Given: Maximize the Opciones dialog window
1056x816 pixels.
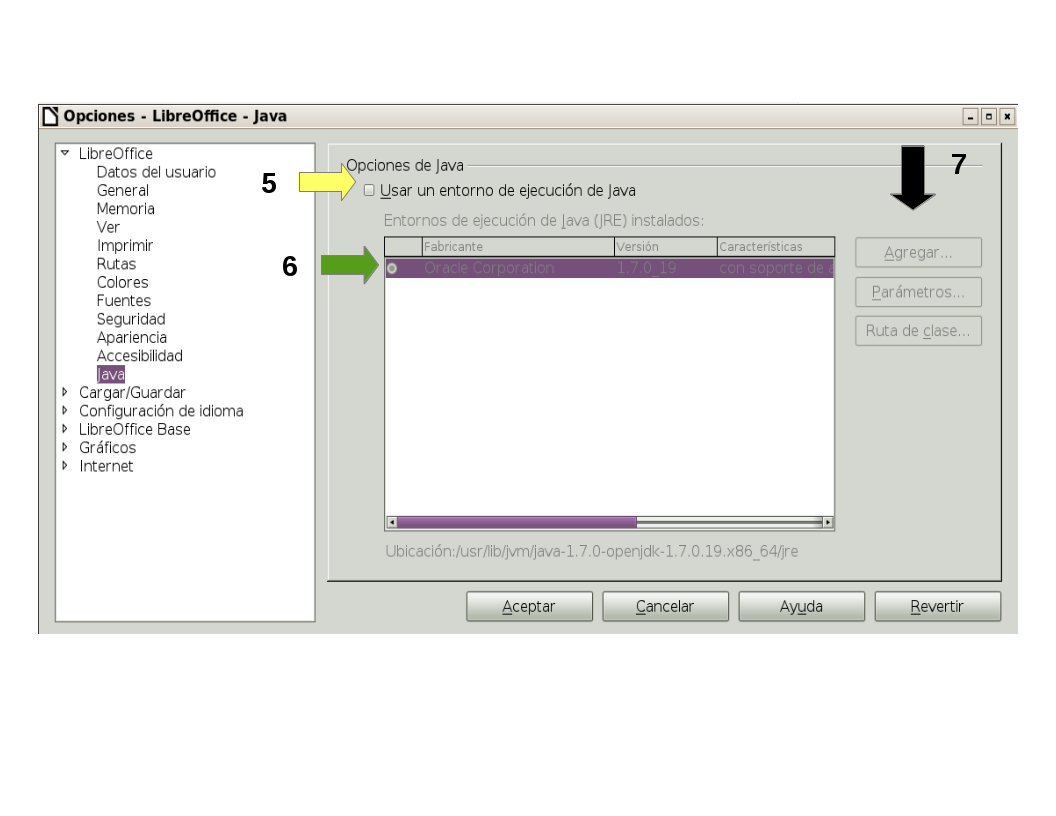Looking at the screenshot, I should (x=989, y=116).
